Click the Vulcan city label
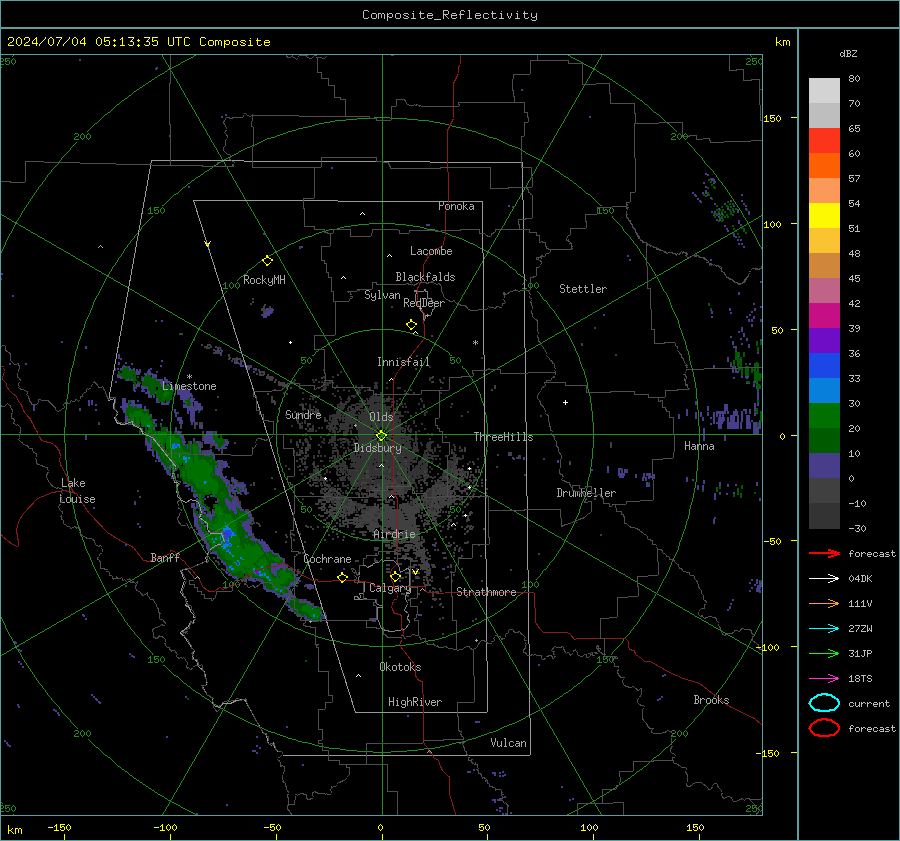900x841 pixels. pos(508,743)
